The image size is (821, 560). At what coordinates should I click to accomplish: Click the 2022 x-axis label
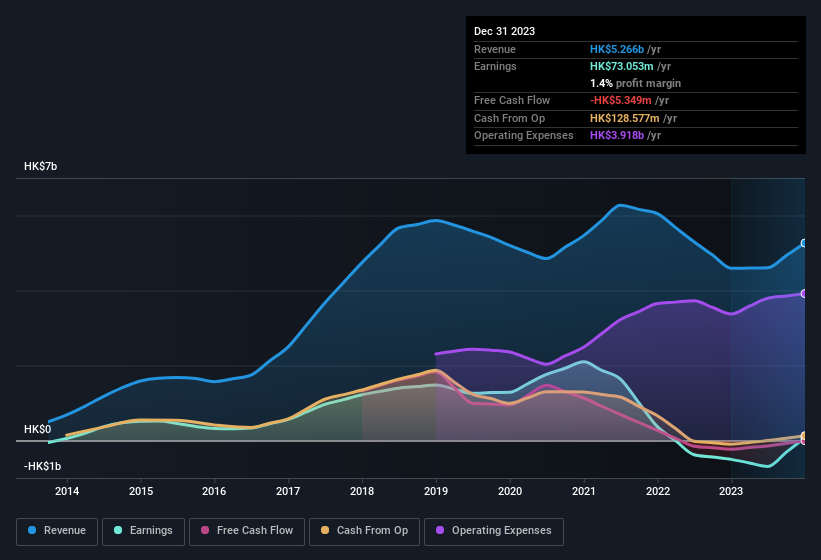658,491
